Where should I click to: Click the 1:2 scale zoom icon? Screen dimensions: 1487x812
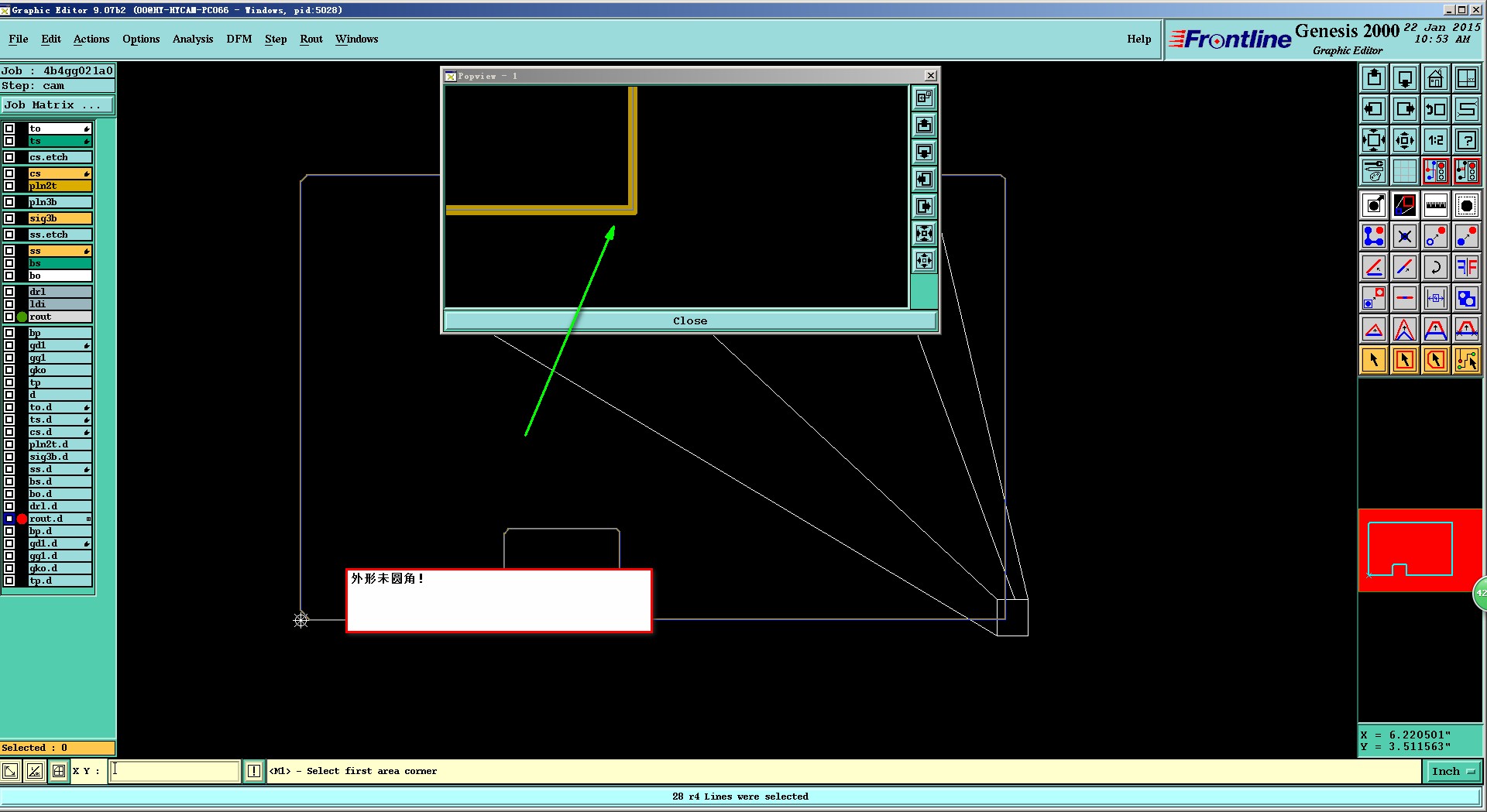1436,140
